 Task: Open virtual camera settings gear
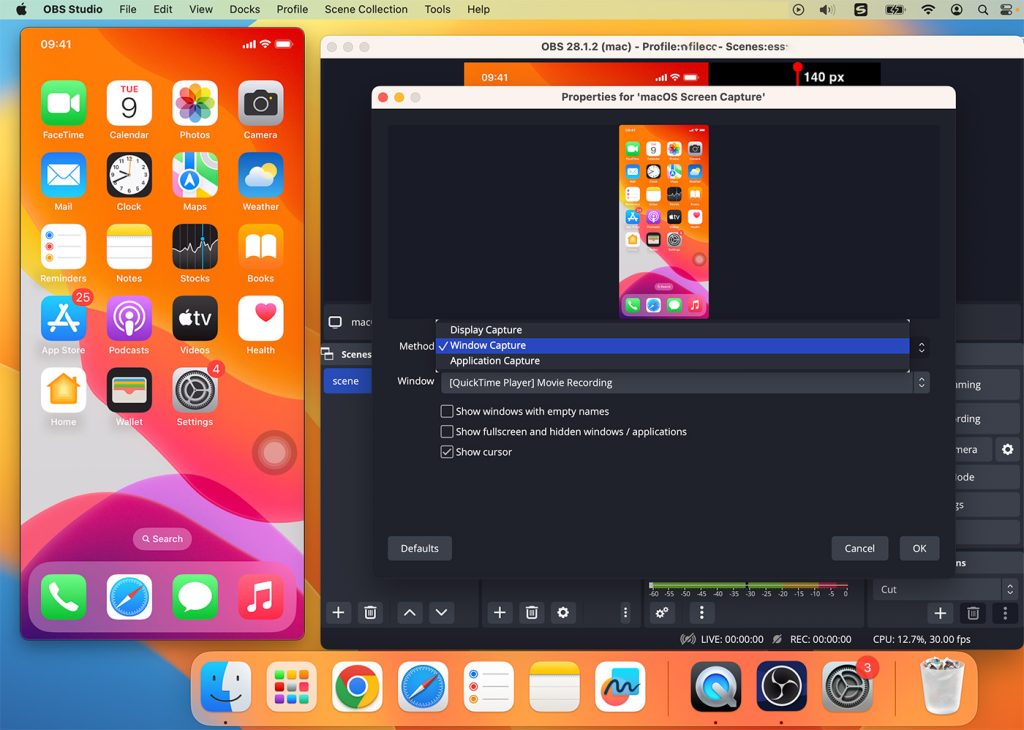point(1007,450)
